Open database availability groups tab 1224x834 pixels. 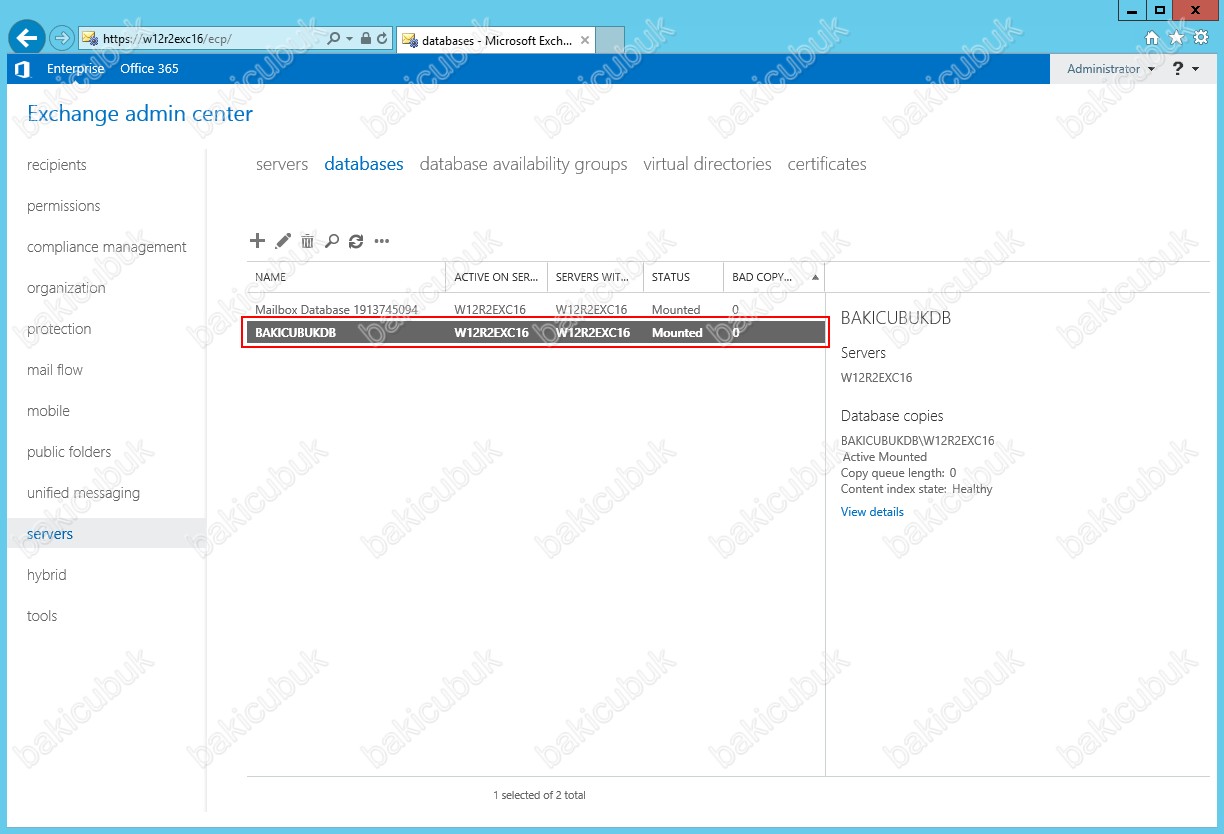pyautogui.click(x=524, y=164)
